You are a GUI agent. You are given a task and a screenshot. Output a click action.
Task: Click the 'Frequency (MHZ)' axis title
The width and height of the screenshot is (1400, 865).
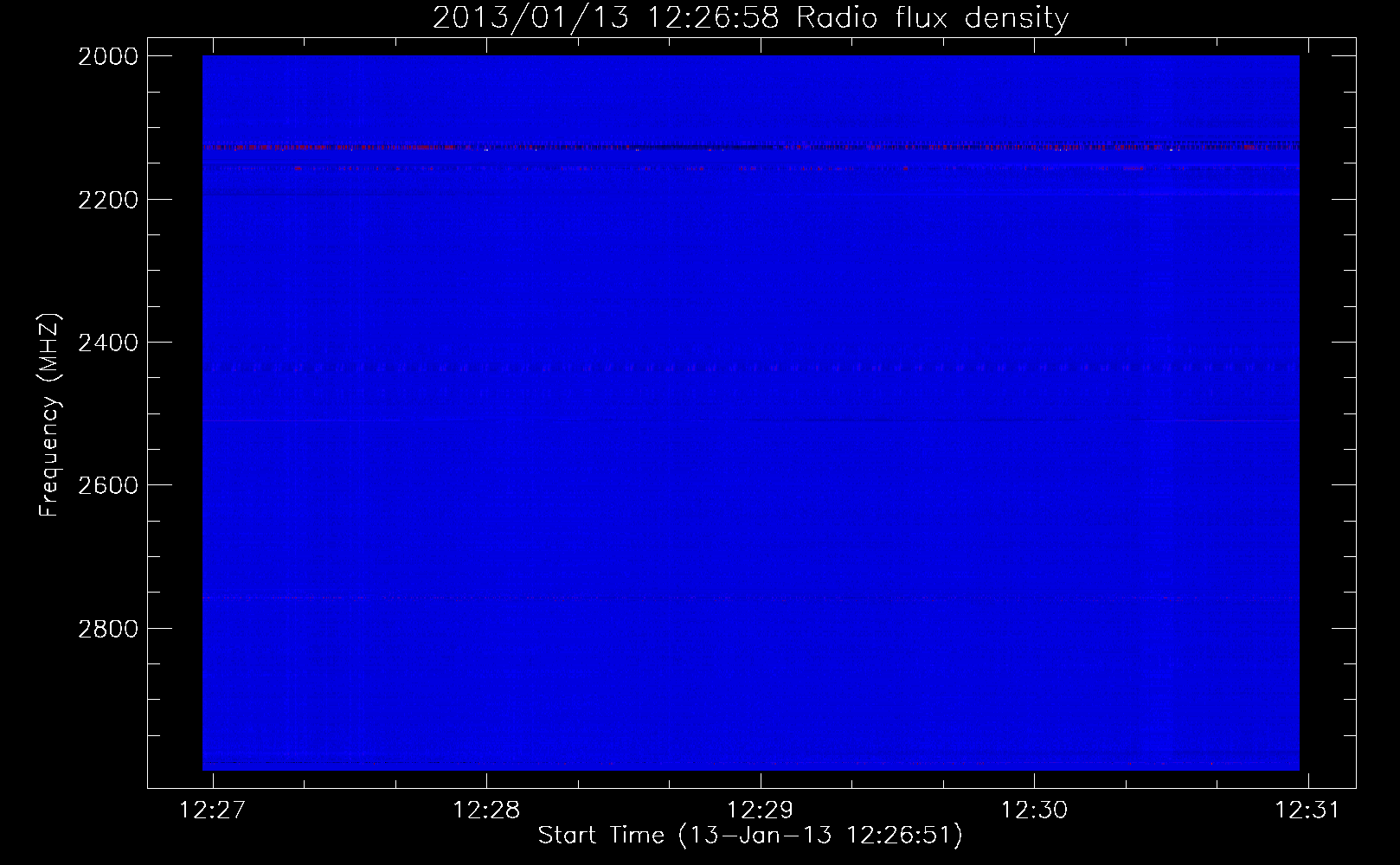pos(50,415)
